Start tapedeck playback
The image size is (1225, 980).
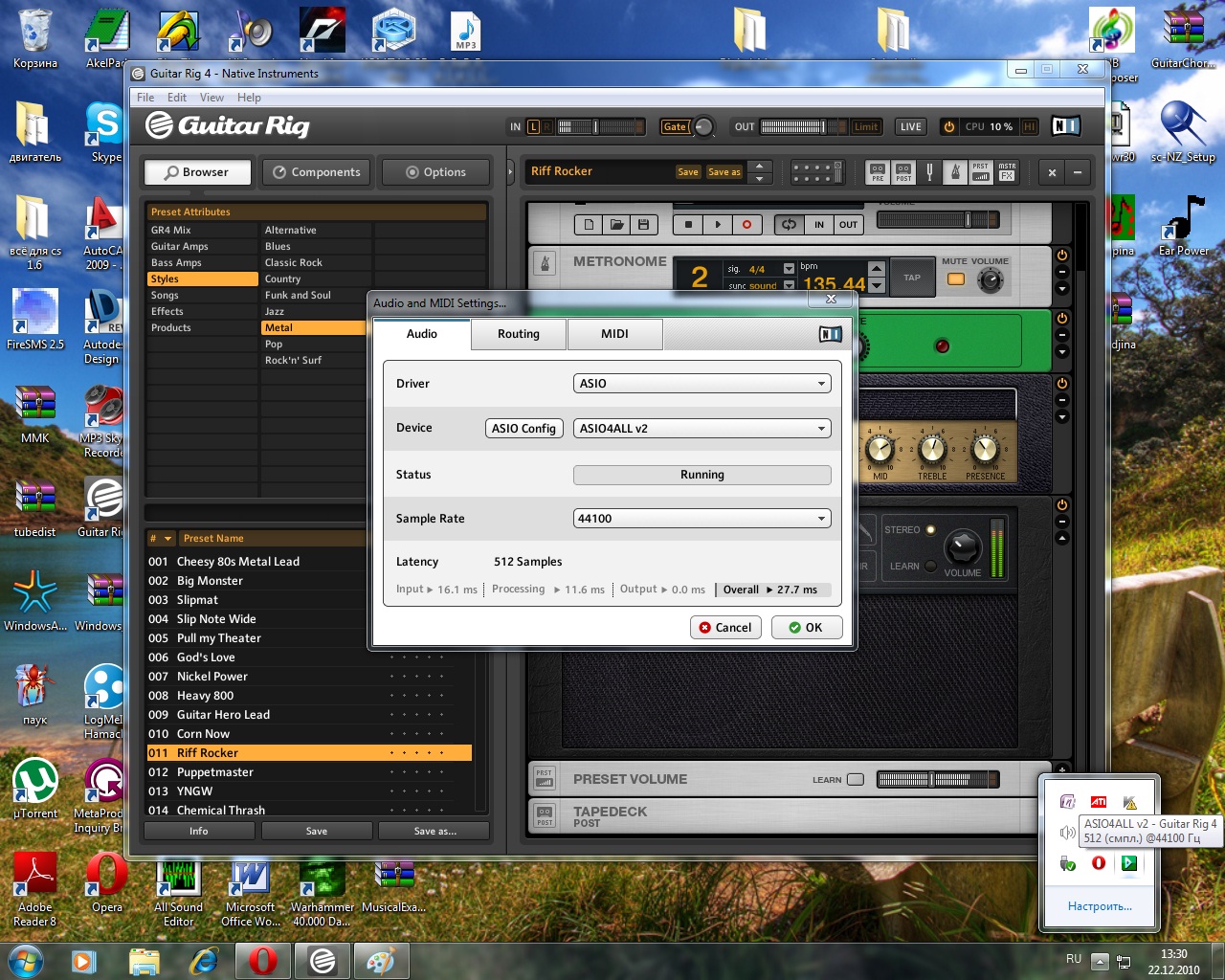[x=718, y=224]
